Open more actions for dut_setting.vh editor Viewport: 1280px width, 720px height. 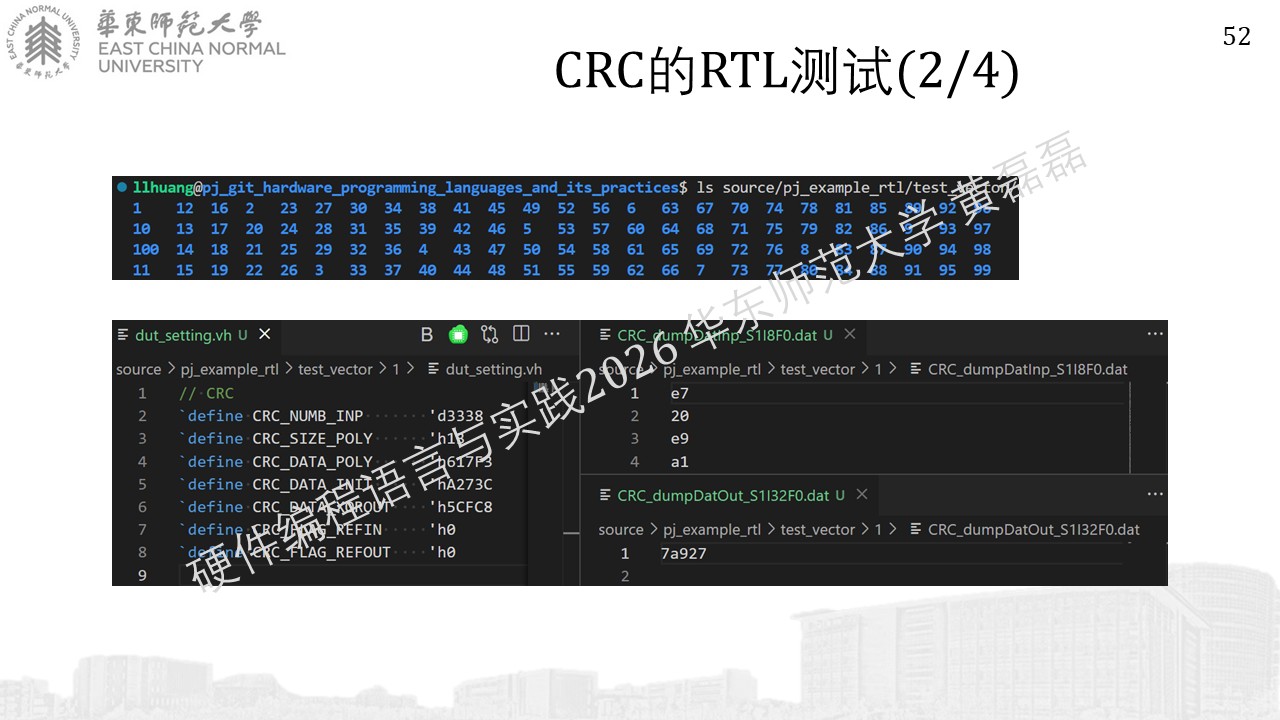point(552,334)
